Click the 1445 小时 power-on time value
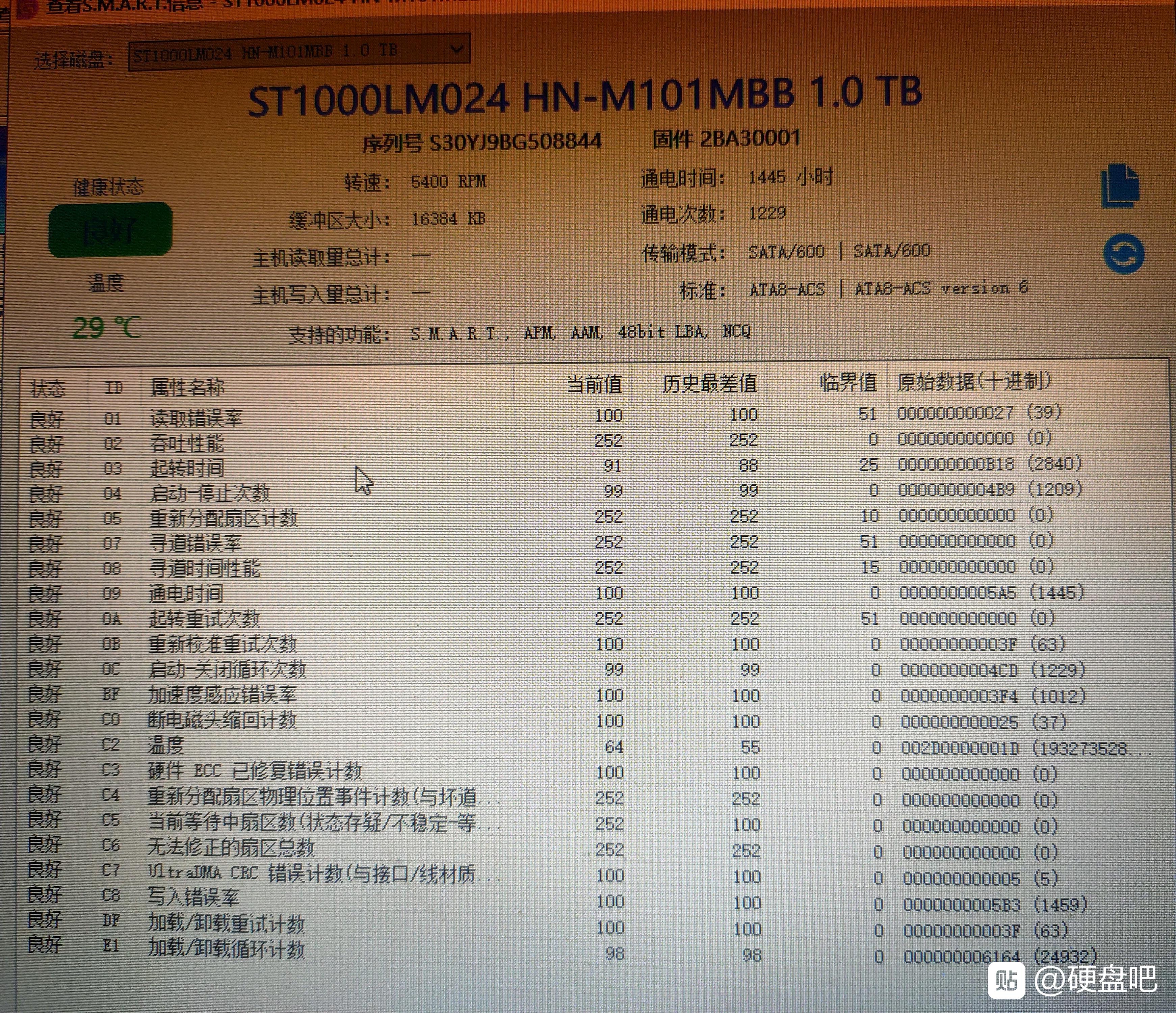Viewport: 1176px width, 1013px height. (791, 177)
